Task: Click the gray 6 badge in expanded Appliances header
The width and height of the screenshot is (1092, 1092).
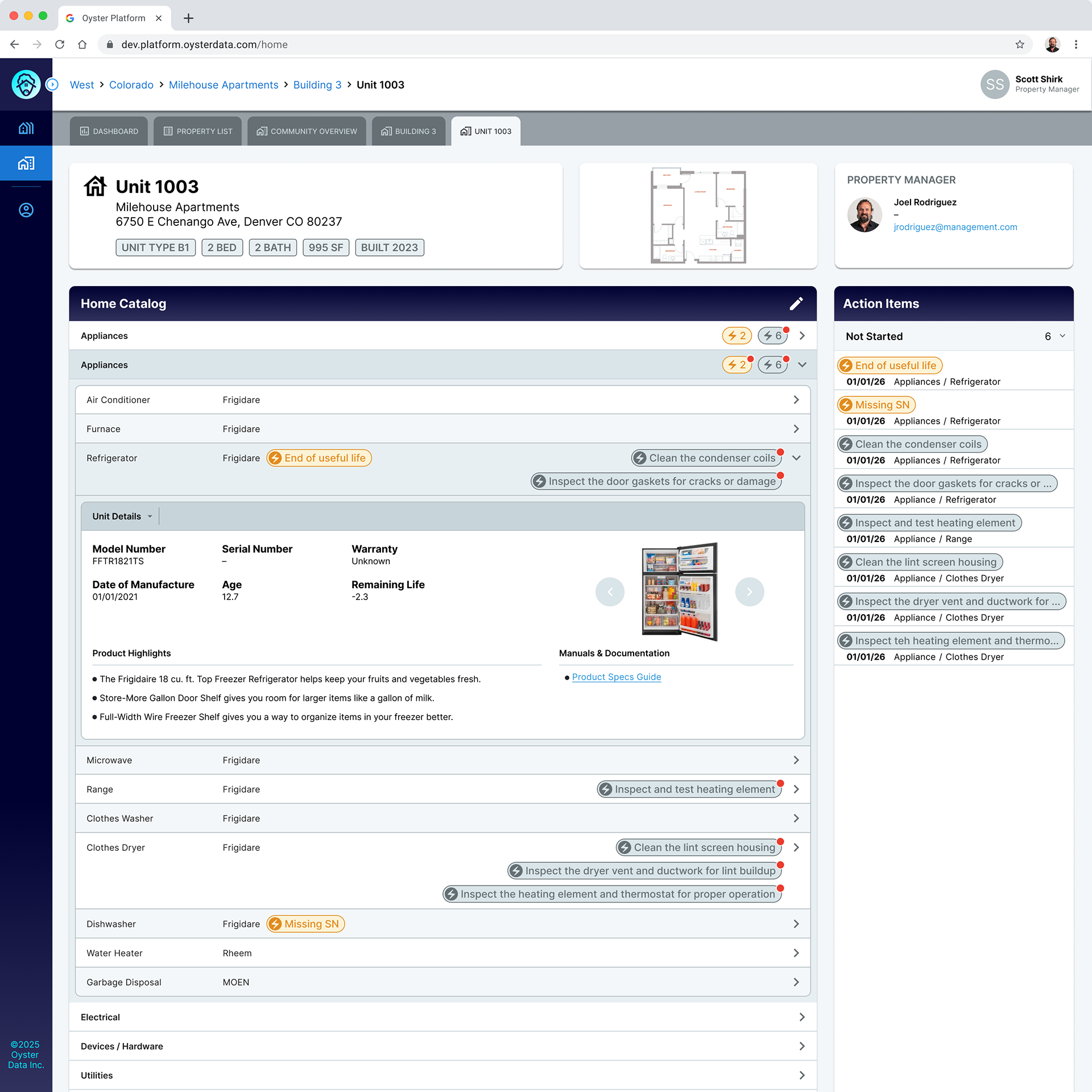Action: point(773,365)
